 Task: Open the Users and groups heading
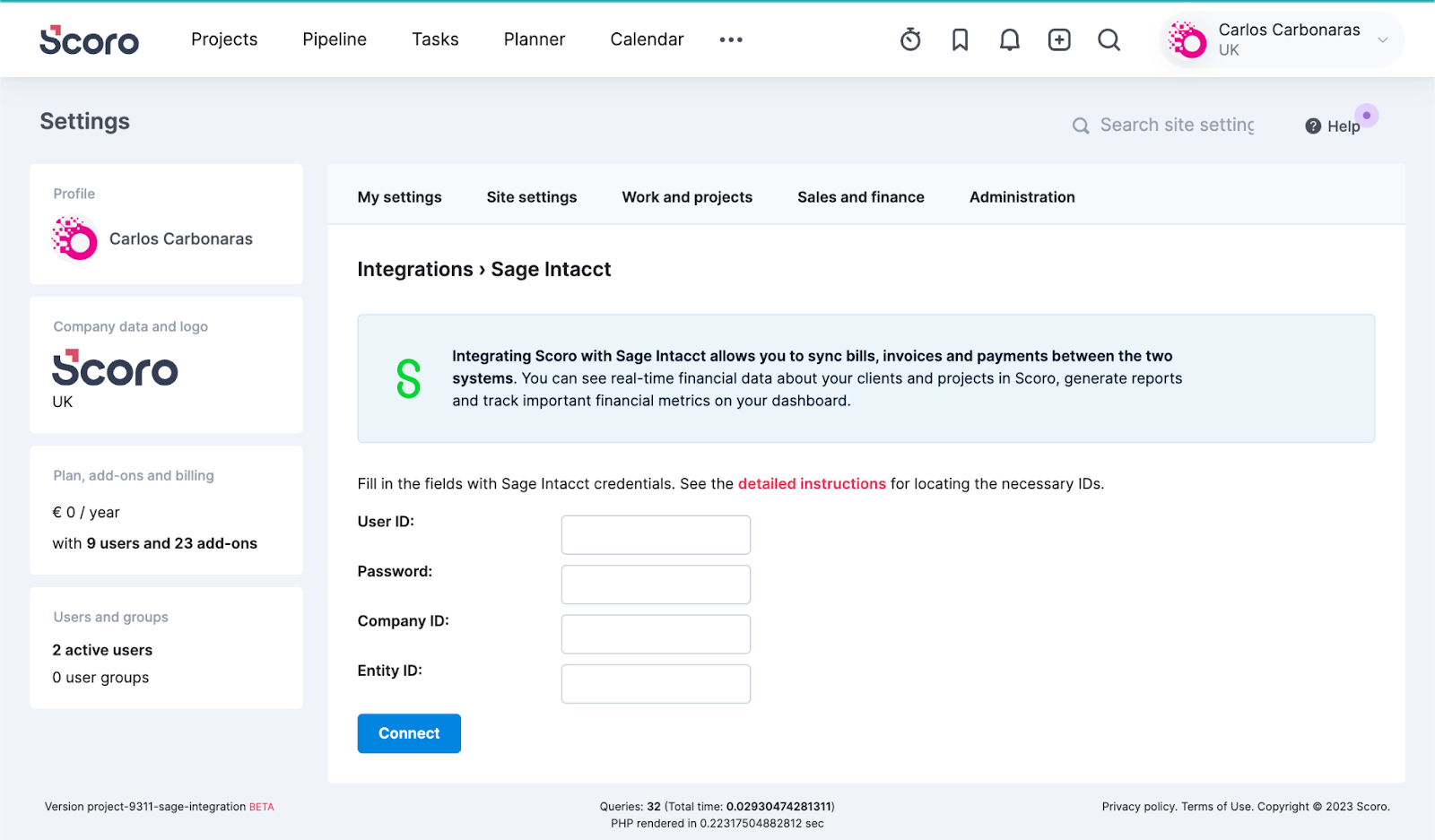pyautogui.click(x=111, y=617)
